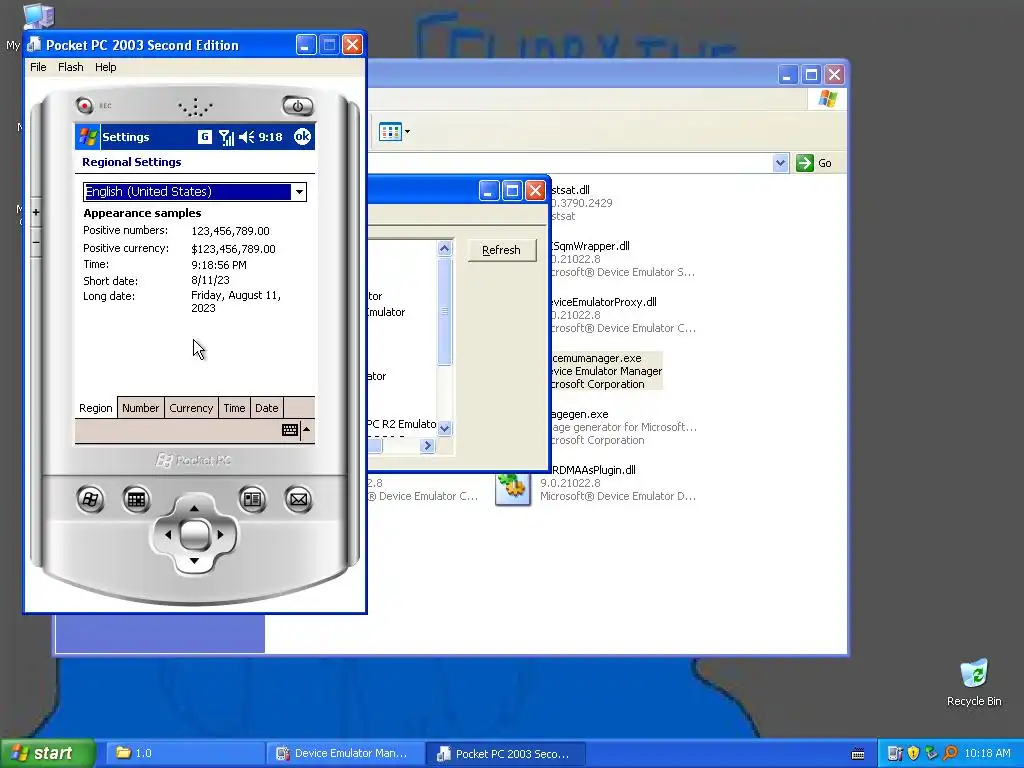This screenshot has width=1024, height=768.
Task: Tap the 9:18 clock in device title bar
Action: (270, 136)
